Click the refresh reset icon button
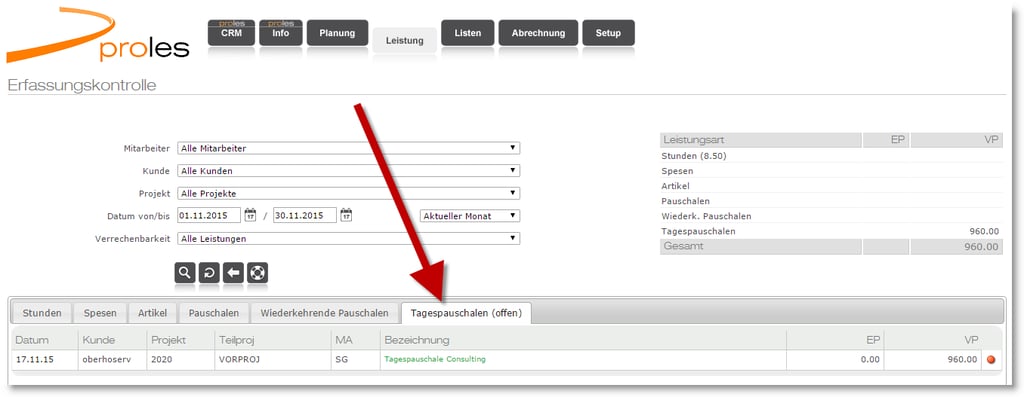1024x397 pixels. 209,273
